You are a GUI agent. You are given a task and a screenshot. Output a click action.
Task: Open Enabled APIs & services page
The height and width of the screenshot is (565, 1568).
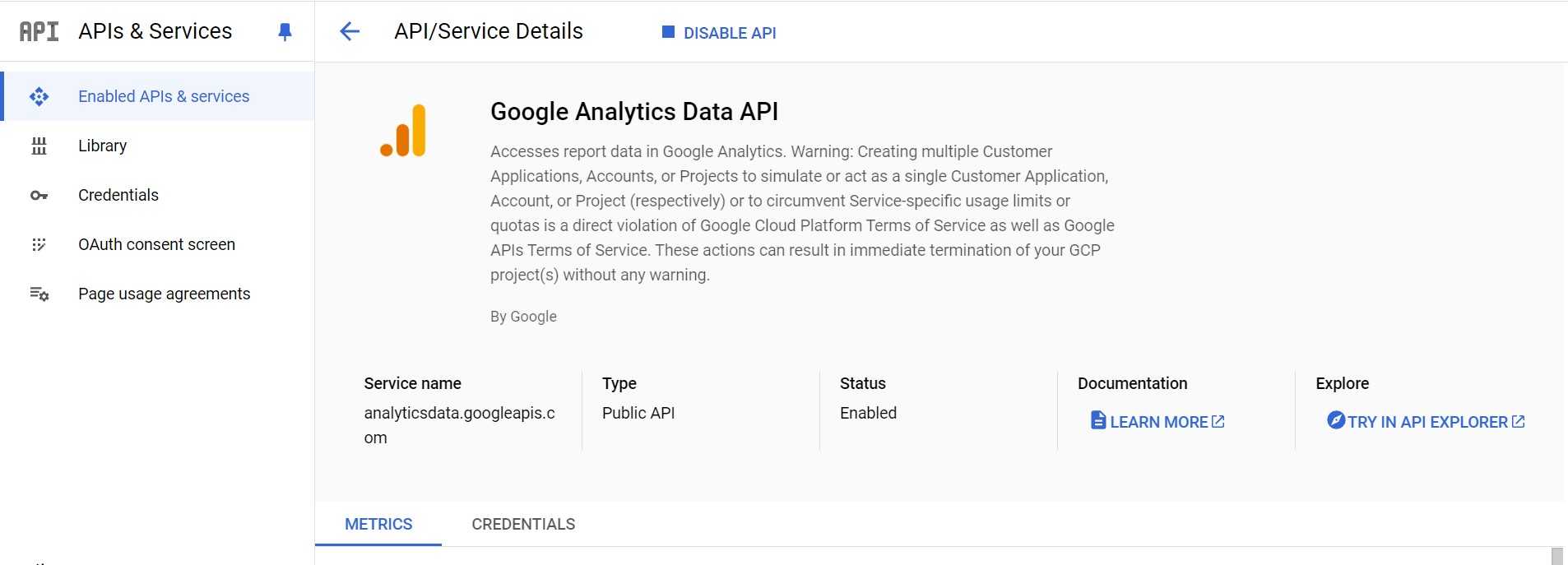click(x=158, y=96)
